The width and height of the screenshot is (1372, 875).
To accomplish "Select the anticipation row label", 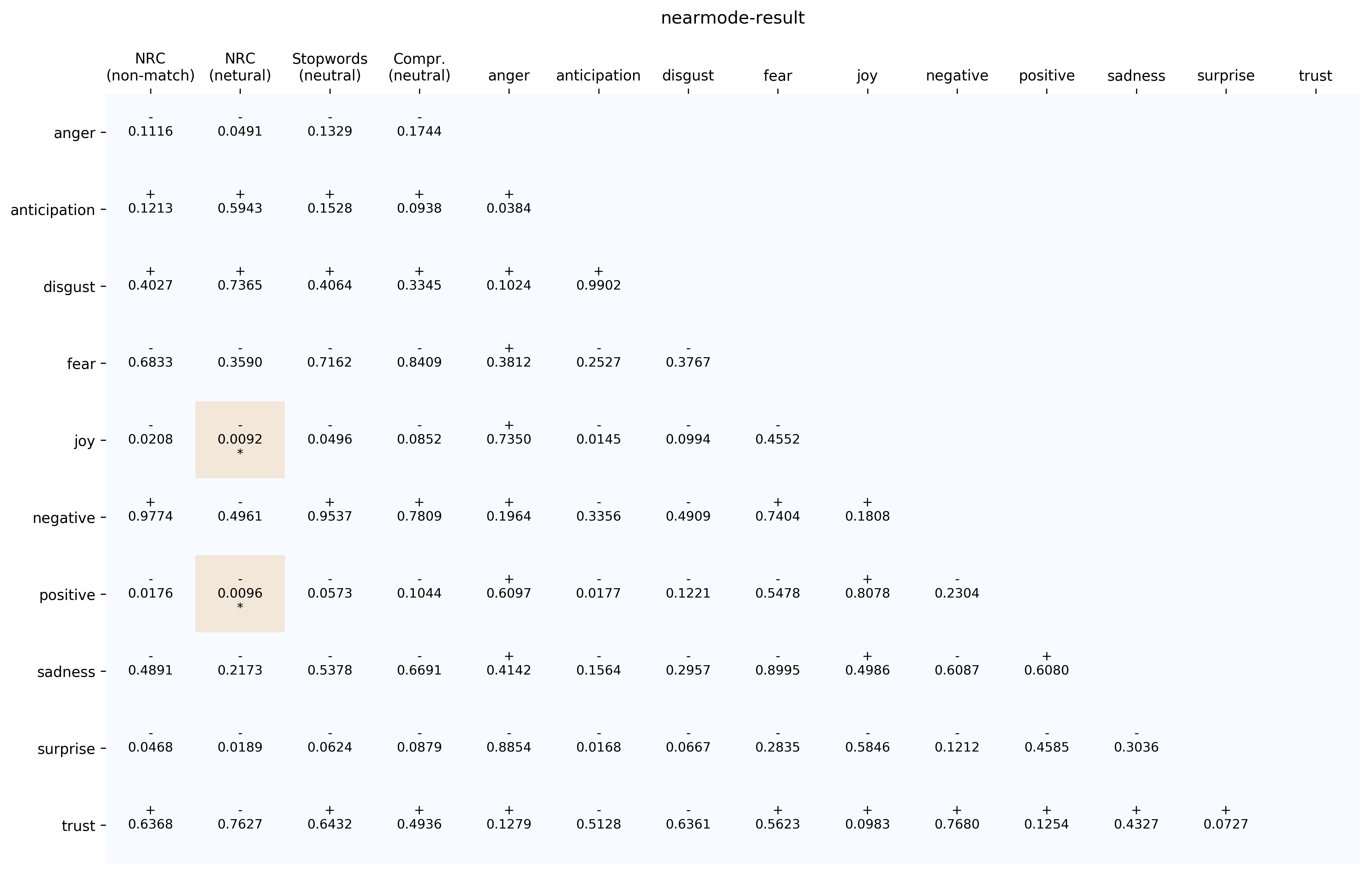I will [x=52, y=210].
